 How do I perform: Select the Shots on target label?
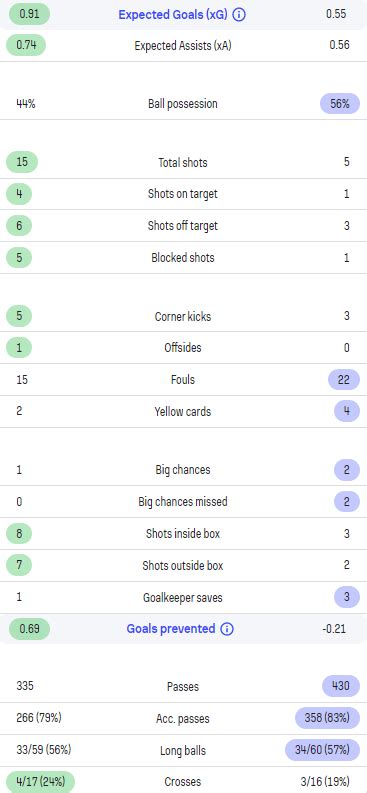coord(183,194)
